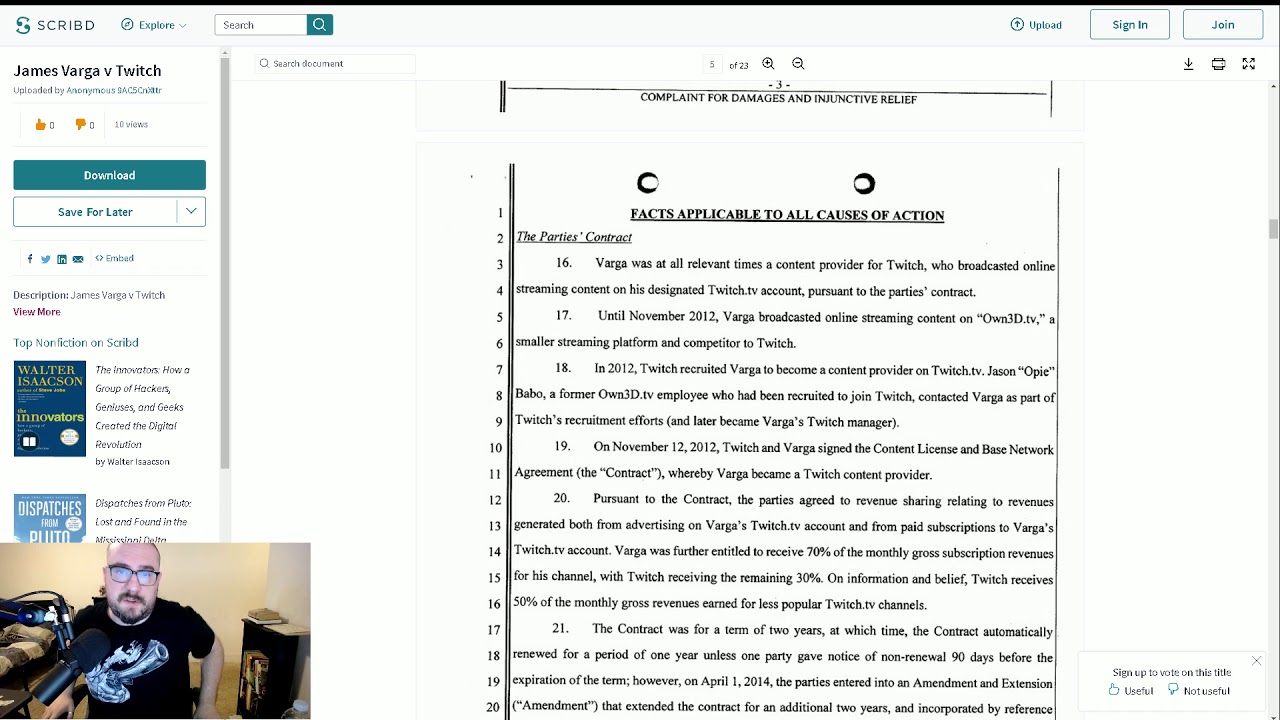Open Dispatches from Pluto book thumbnail
The height and width of the screenshot is (720, 1280).
(x=50, y=518)
